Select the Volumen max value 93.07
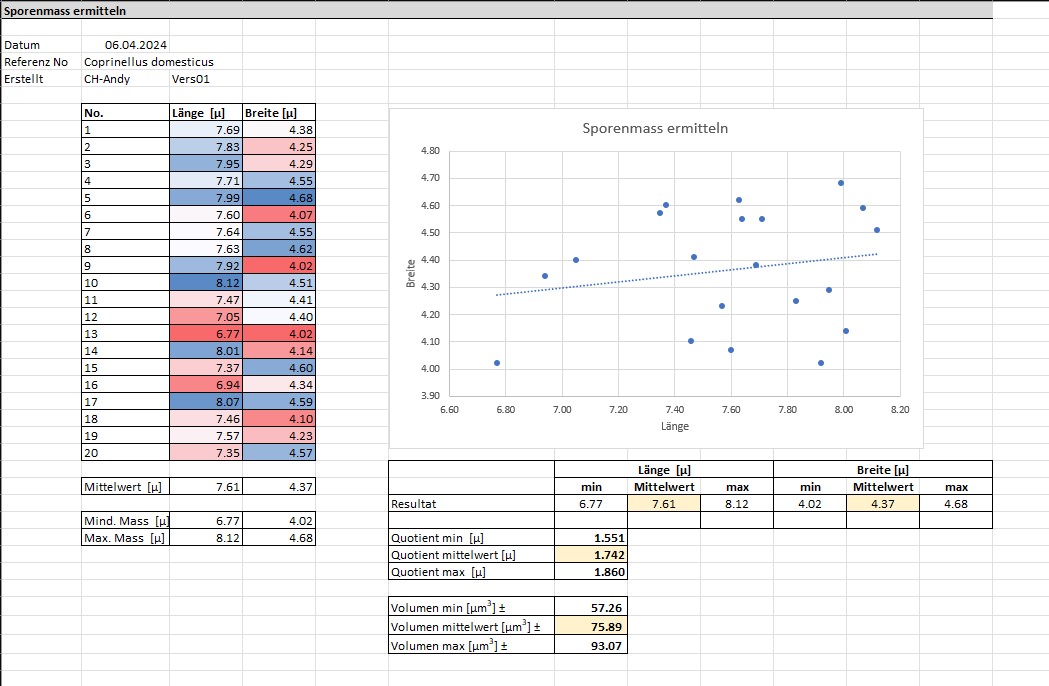Image resolution: width=1049 pixels, height=686 pixels. [x=592, y=645]
